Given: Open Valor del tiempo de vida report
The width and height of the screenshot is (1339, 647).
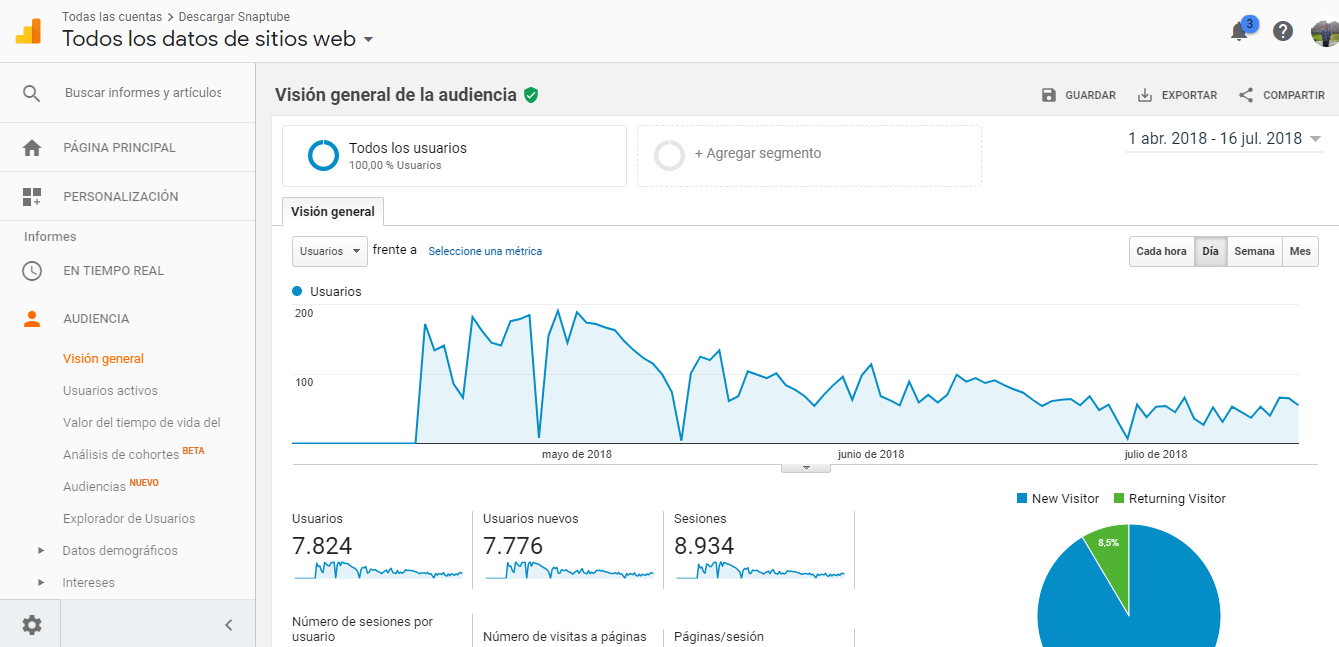Looking at the screenshot, I should (x=141, y=423).
